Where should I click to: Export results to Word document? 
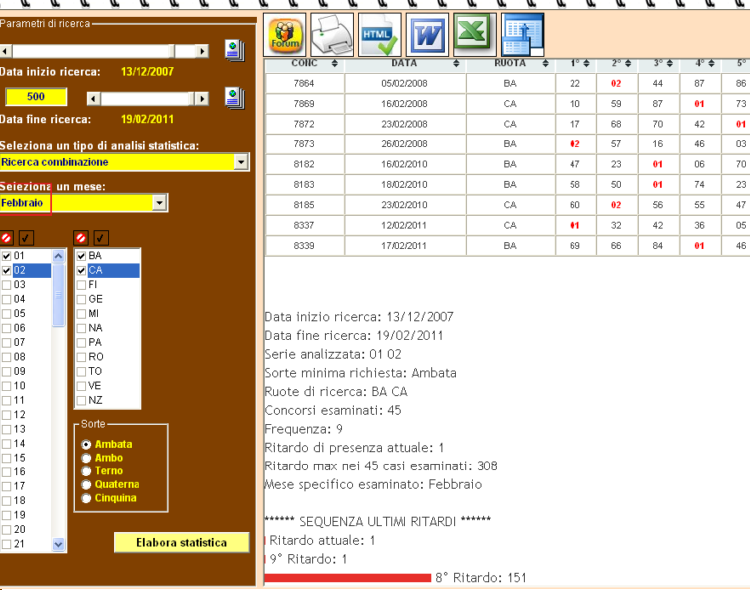click(427, 36)
